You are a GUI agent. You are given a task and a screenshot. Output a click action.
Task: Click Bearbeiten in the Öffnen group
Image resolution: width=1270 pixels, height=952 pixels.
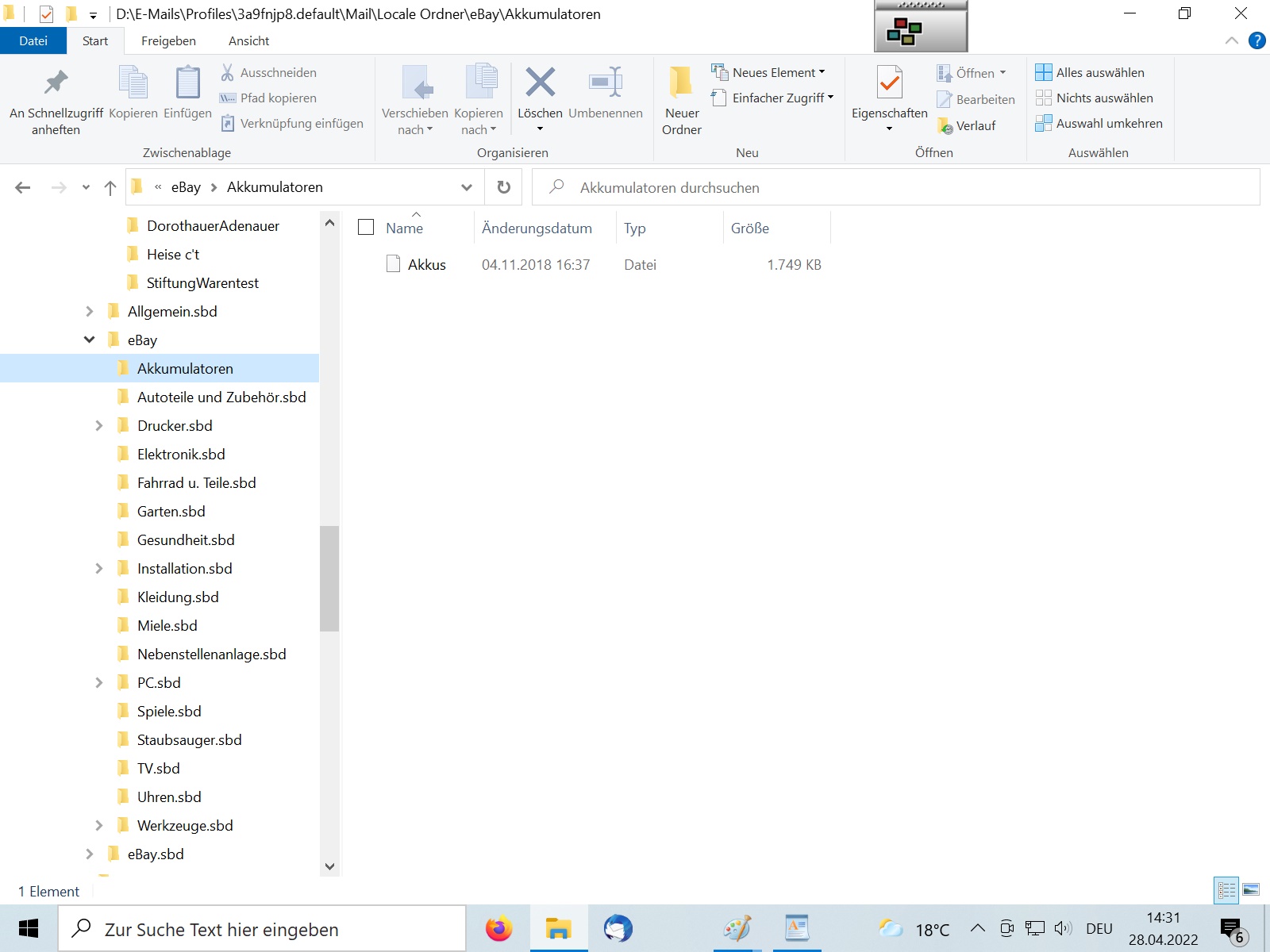(976, 99)
